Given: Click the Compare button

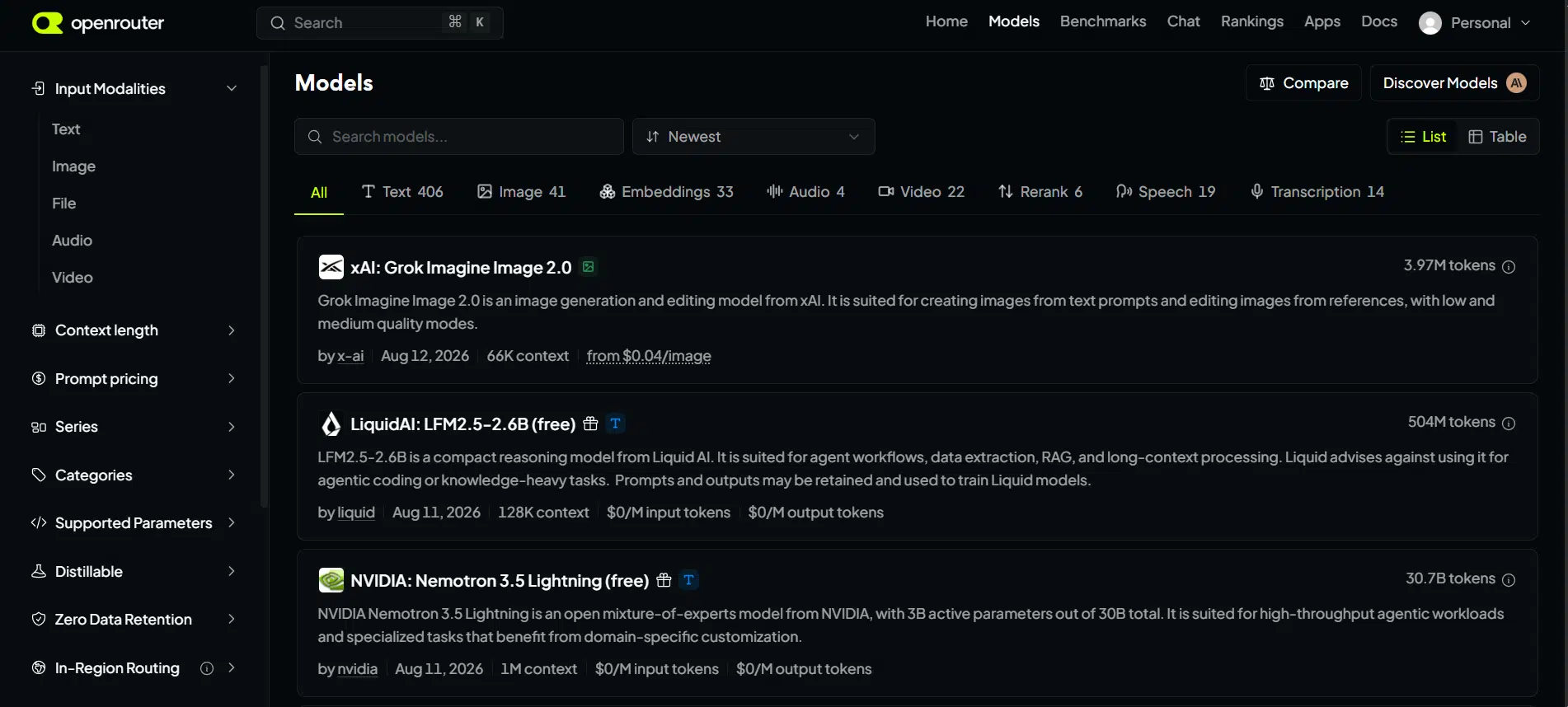Looking at the screenshot, I should tap(1303, 83).
